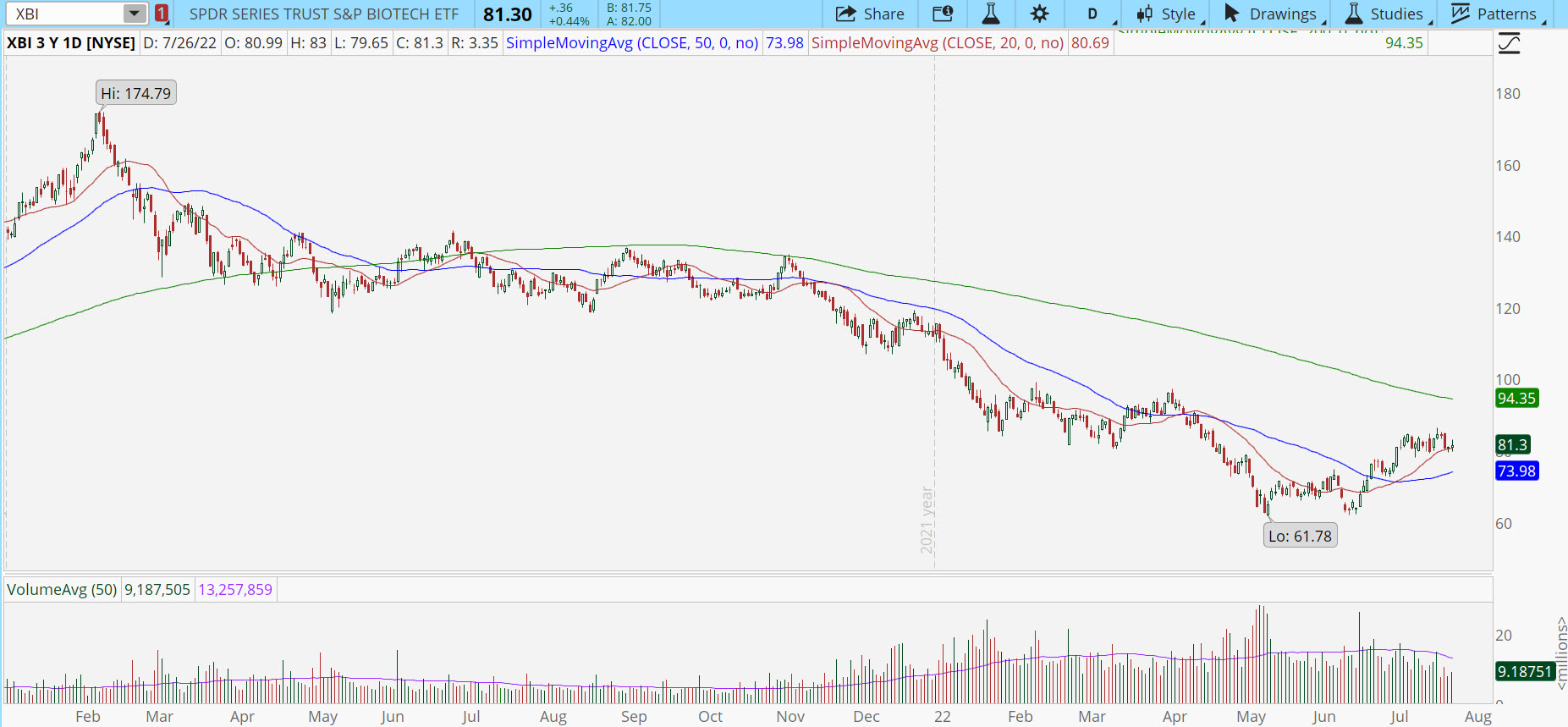This screenshot has height=727, width=1568.
Task: Click the 9,187,505 volume value
Action: click(x=157, y=590)
